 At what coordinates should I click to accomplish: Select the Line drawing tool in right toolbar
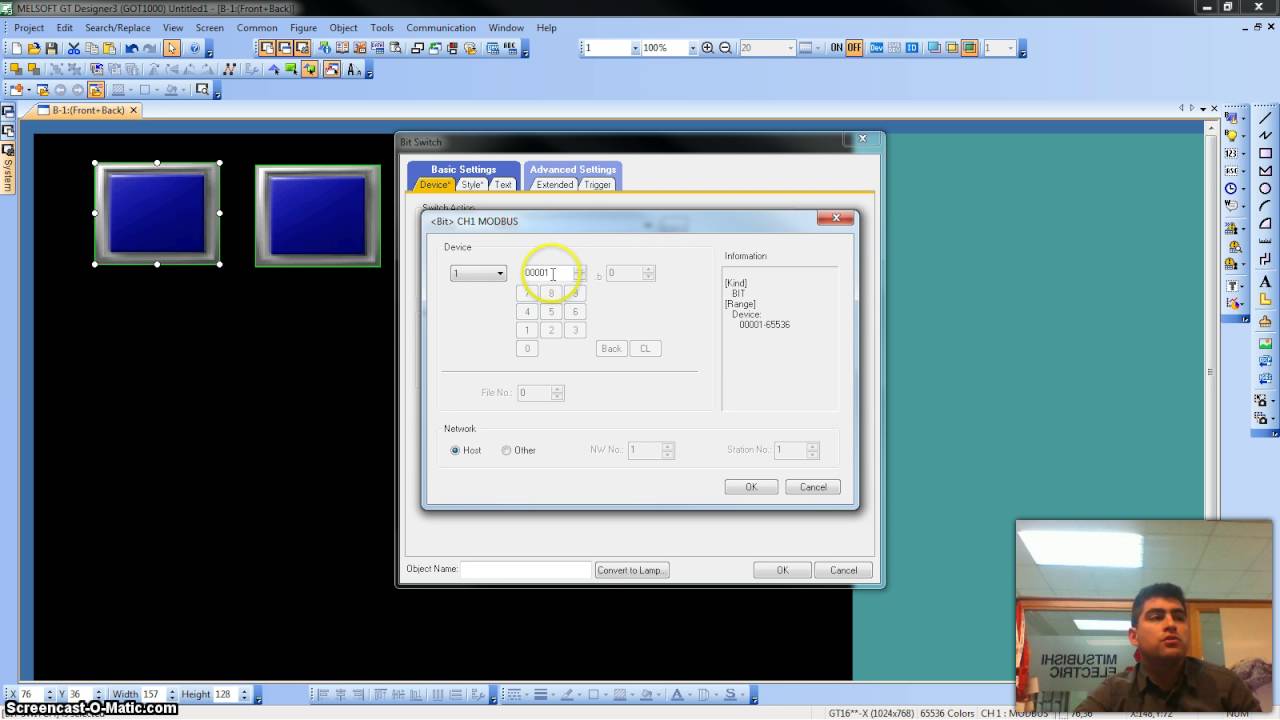[x=1265, y=118]
